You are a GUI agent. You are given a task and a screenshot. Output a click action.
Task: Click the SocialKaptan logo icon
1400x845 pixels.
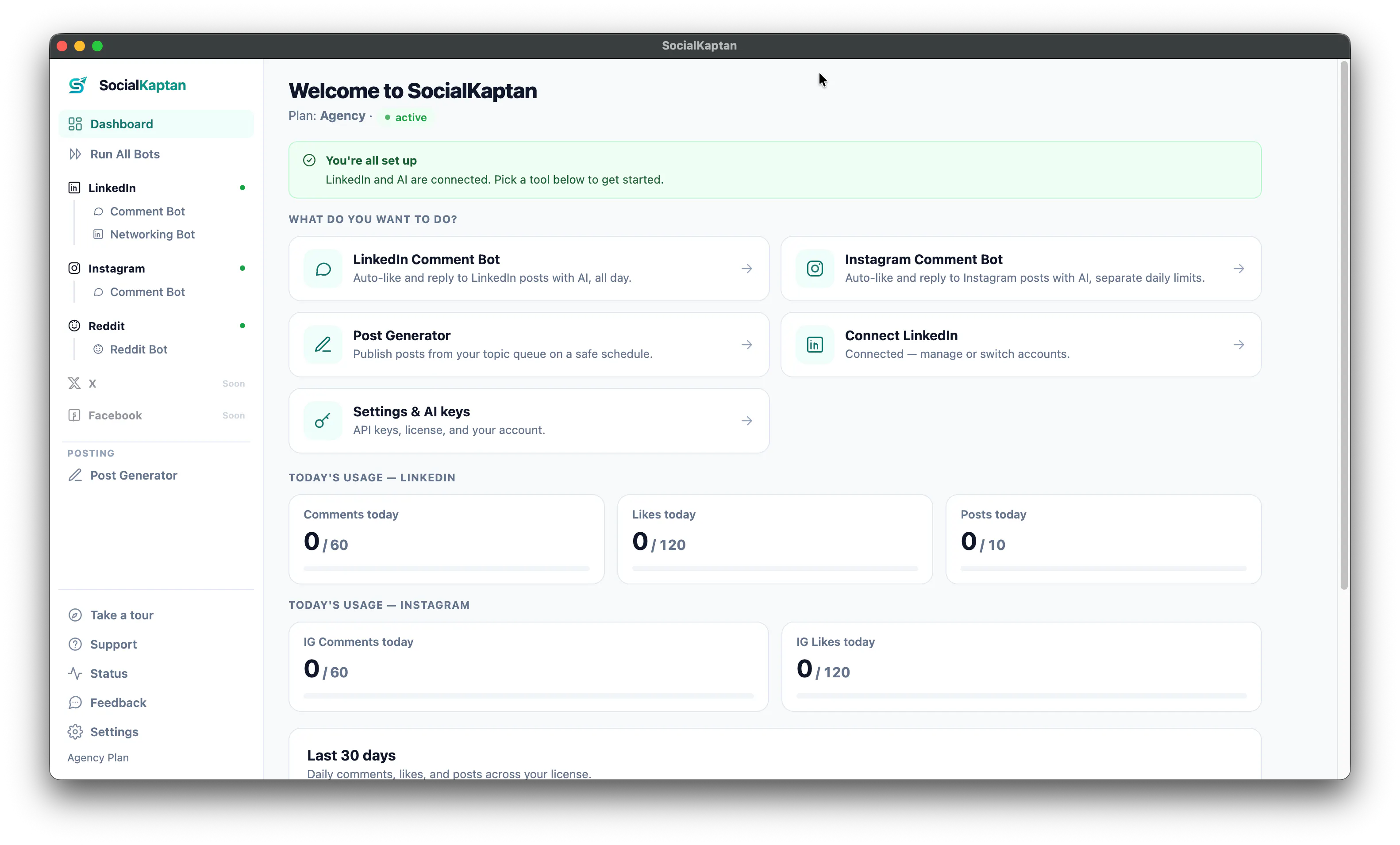77,85
